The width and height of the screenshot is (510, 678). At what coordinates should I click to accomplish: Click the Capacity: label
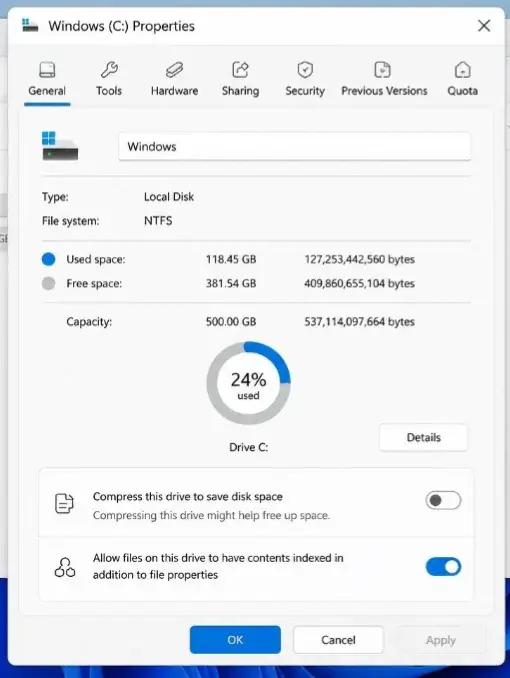tap(89, 322)
